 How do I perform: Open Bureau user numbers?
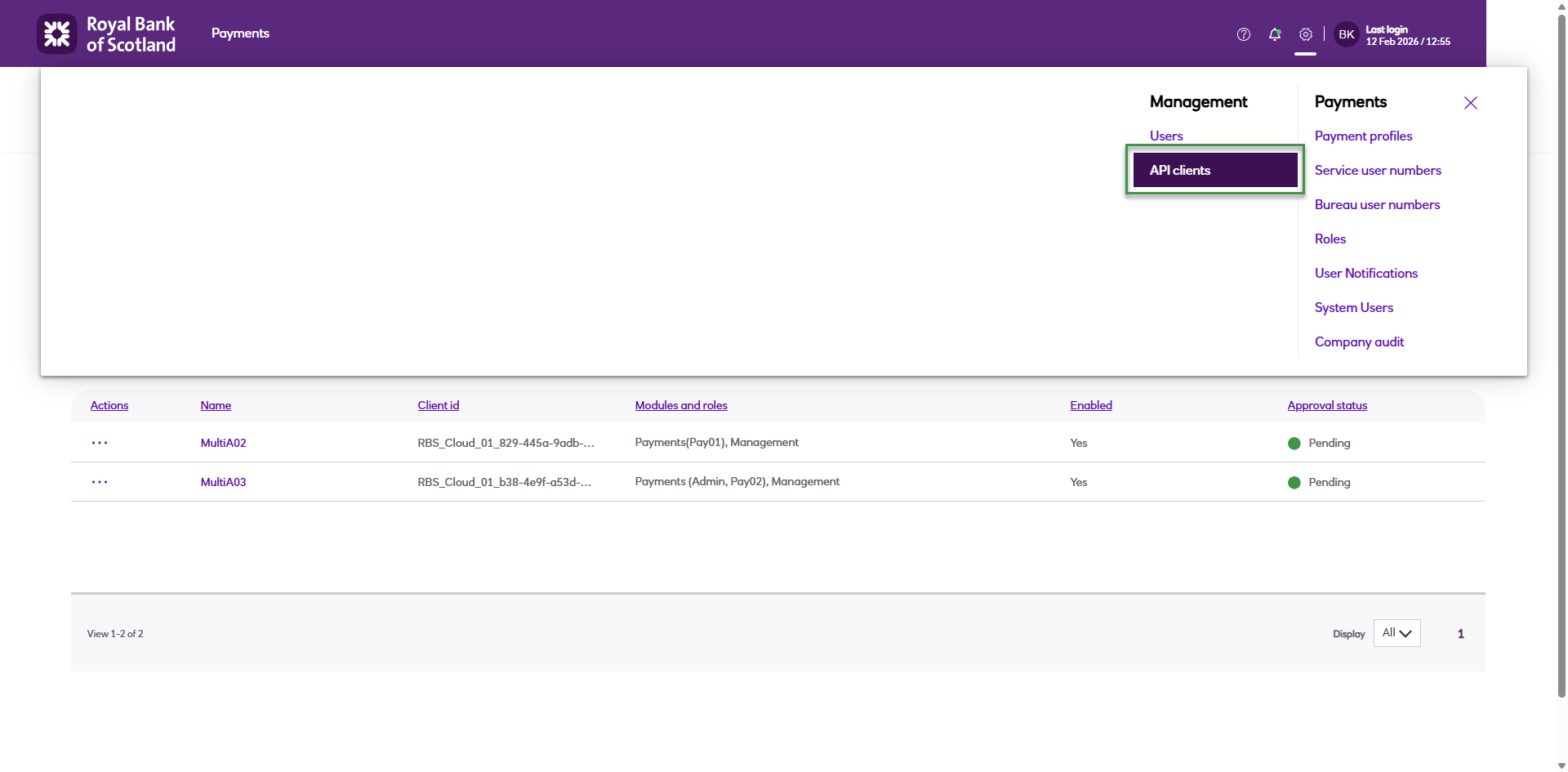point(1377,205)
